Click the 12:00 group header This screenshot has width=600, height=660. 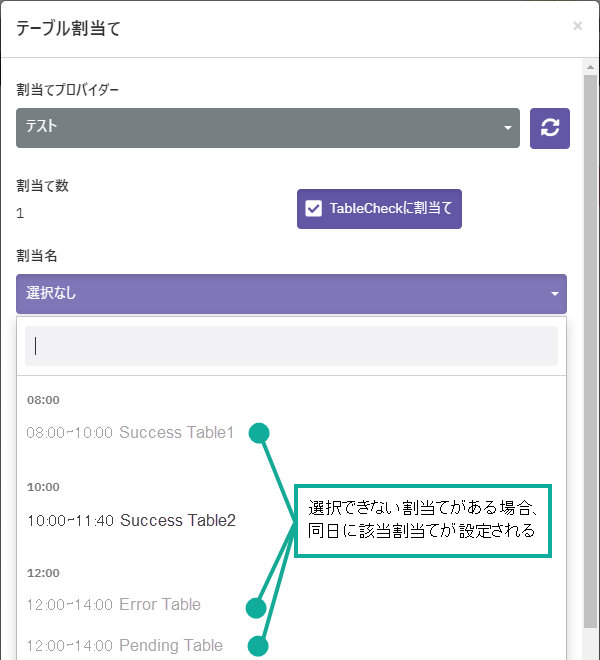click(44, 573)
